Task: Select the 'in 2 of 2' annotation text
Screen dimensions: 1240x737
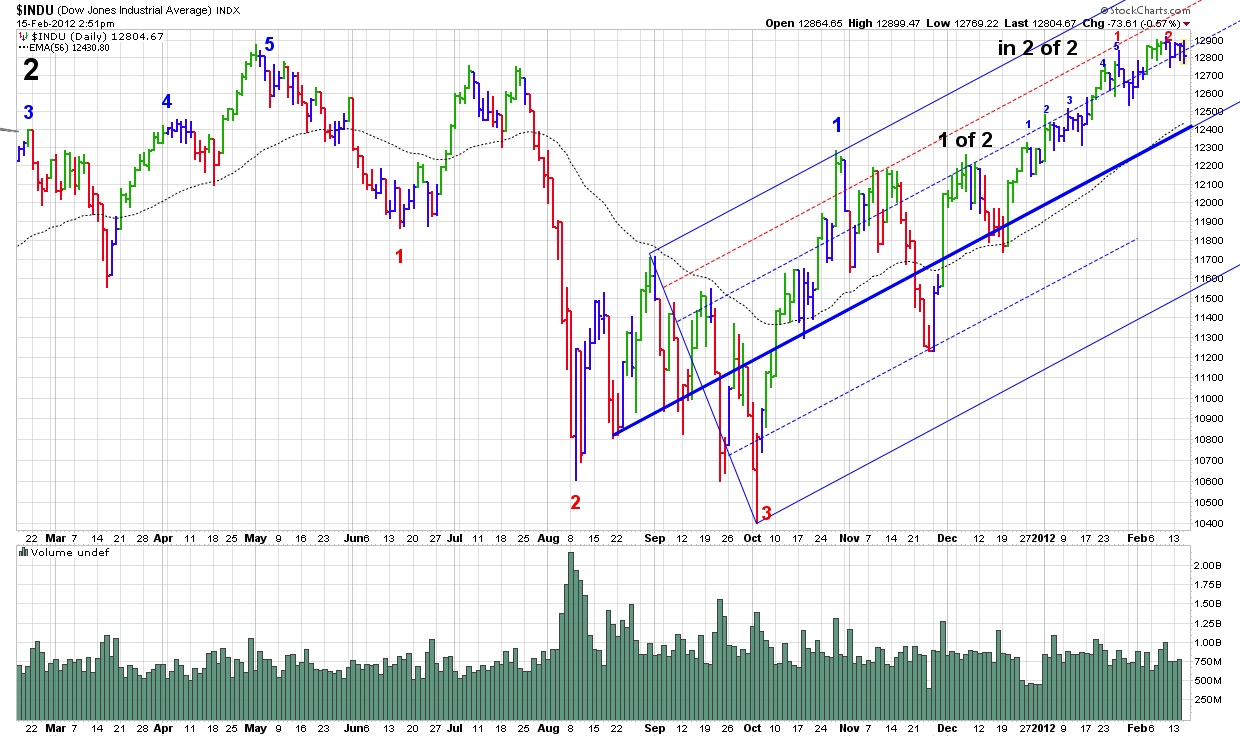Action: pyautogui.click(x=1042, y=47)
